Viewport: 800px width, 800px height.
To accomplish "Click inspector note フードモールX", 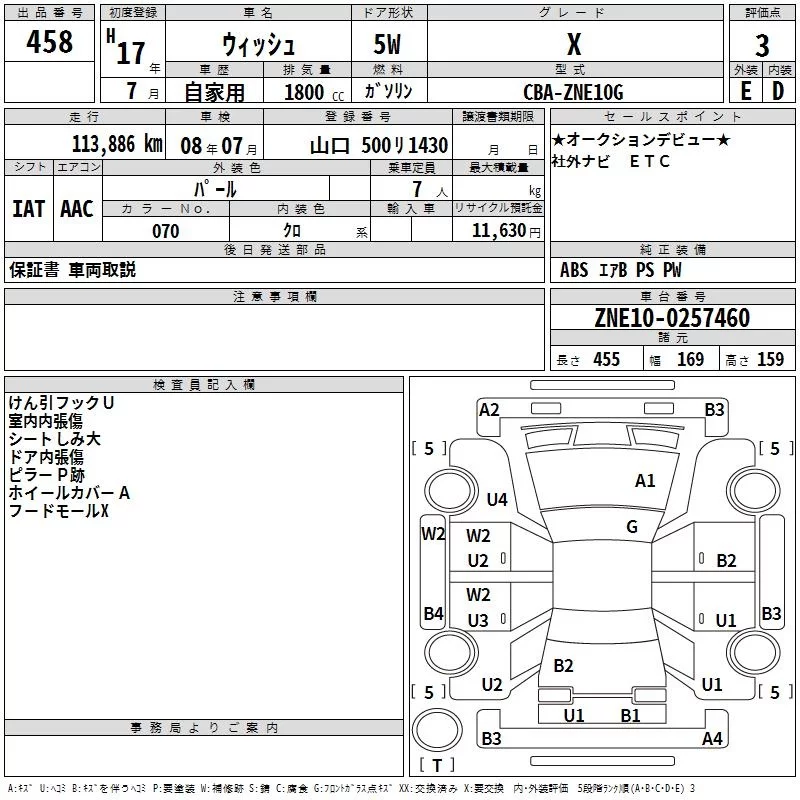I will (x=59, y=511).
